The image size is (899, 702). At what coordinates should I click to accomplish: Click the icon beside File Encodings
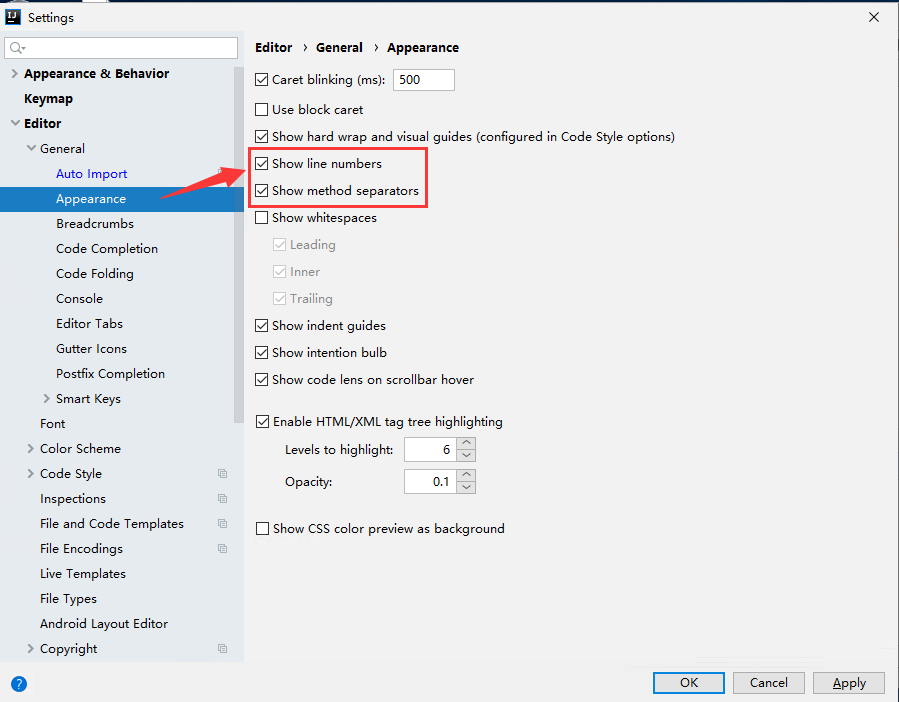pos(222,549)
